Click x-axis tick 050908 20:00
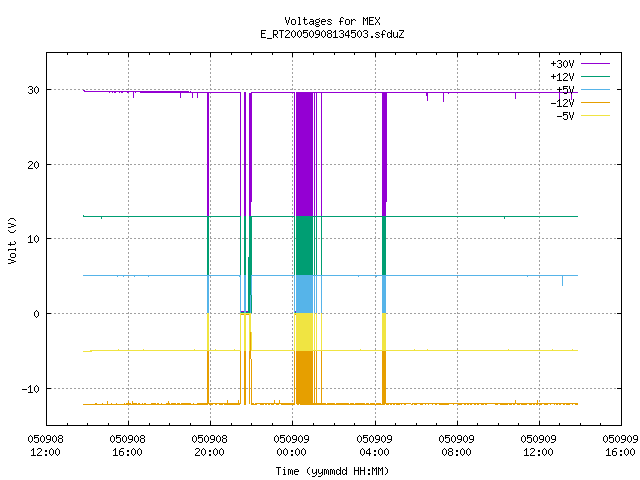This screenshot has height=480, width=640. 209,446
